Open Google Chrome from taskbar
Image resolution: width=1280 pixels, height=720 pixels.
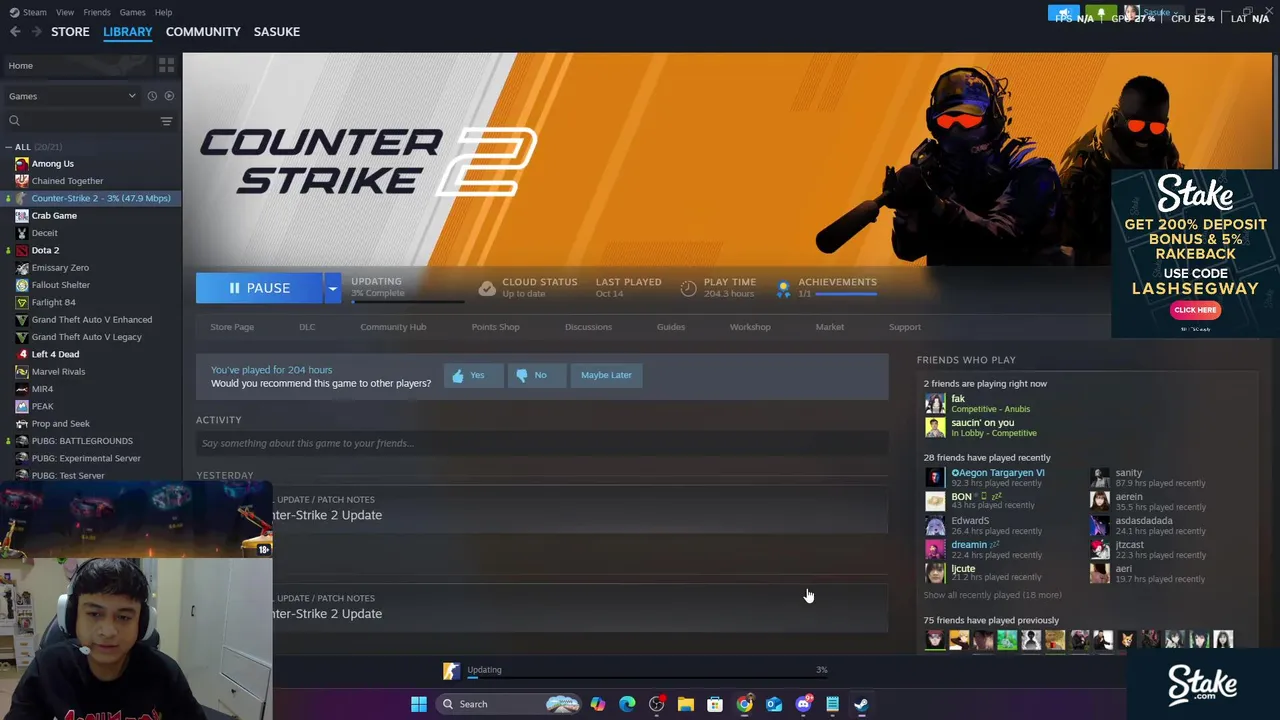coord(744,704)
